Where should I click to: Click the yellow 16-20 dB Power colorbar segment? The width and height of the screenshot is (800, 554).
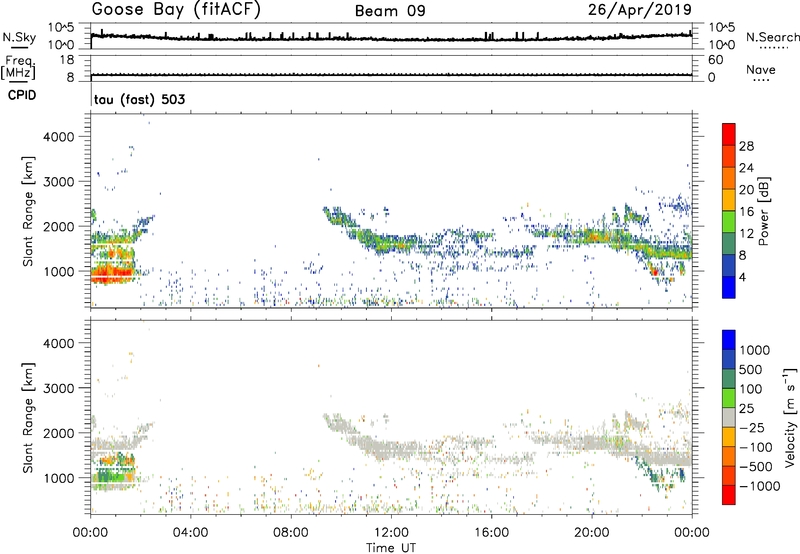(x=729, y=199)
